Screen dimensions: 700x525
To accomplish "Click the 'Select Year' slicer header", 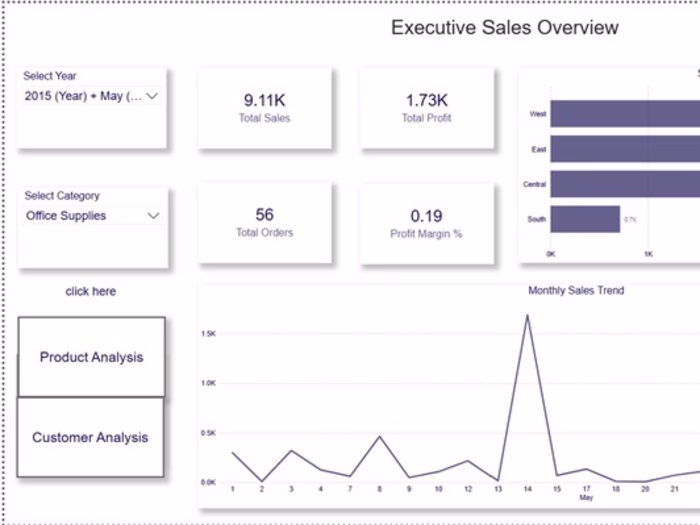I will (50, 76).
